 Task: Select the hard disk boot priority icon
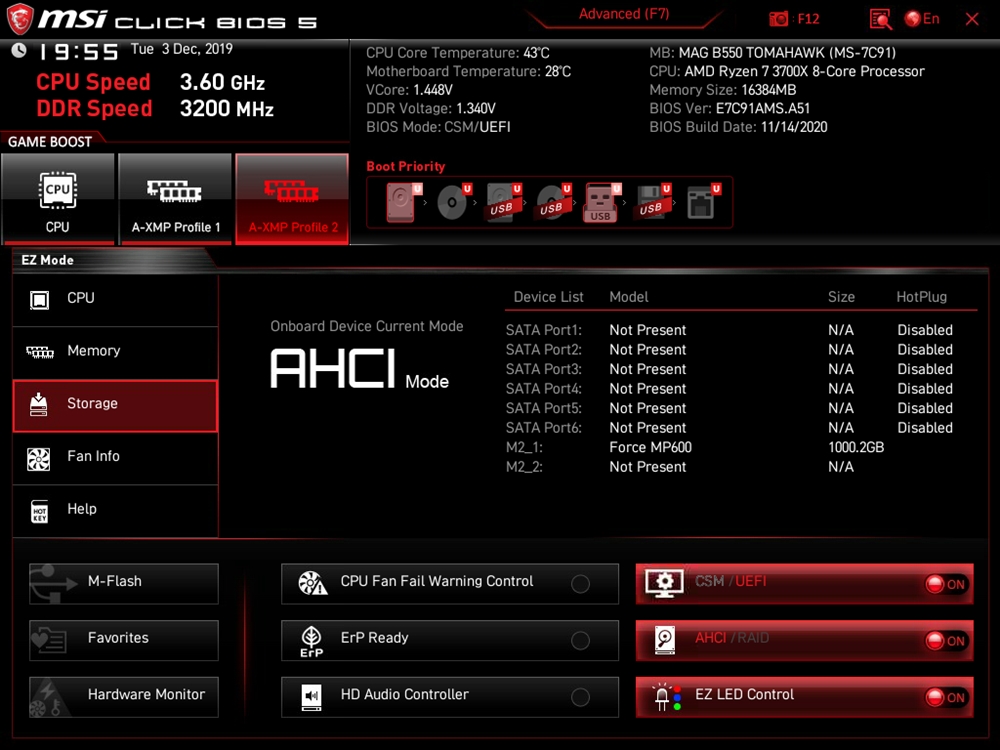[404, 202]
